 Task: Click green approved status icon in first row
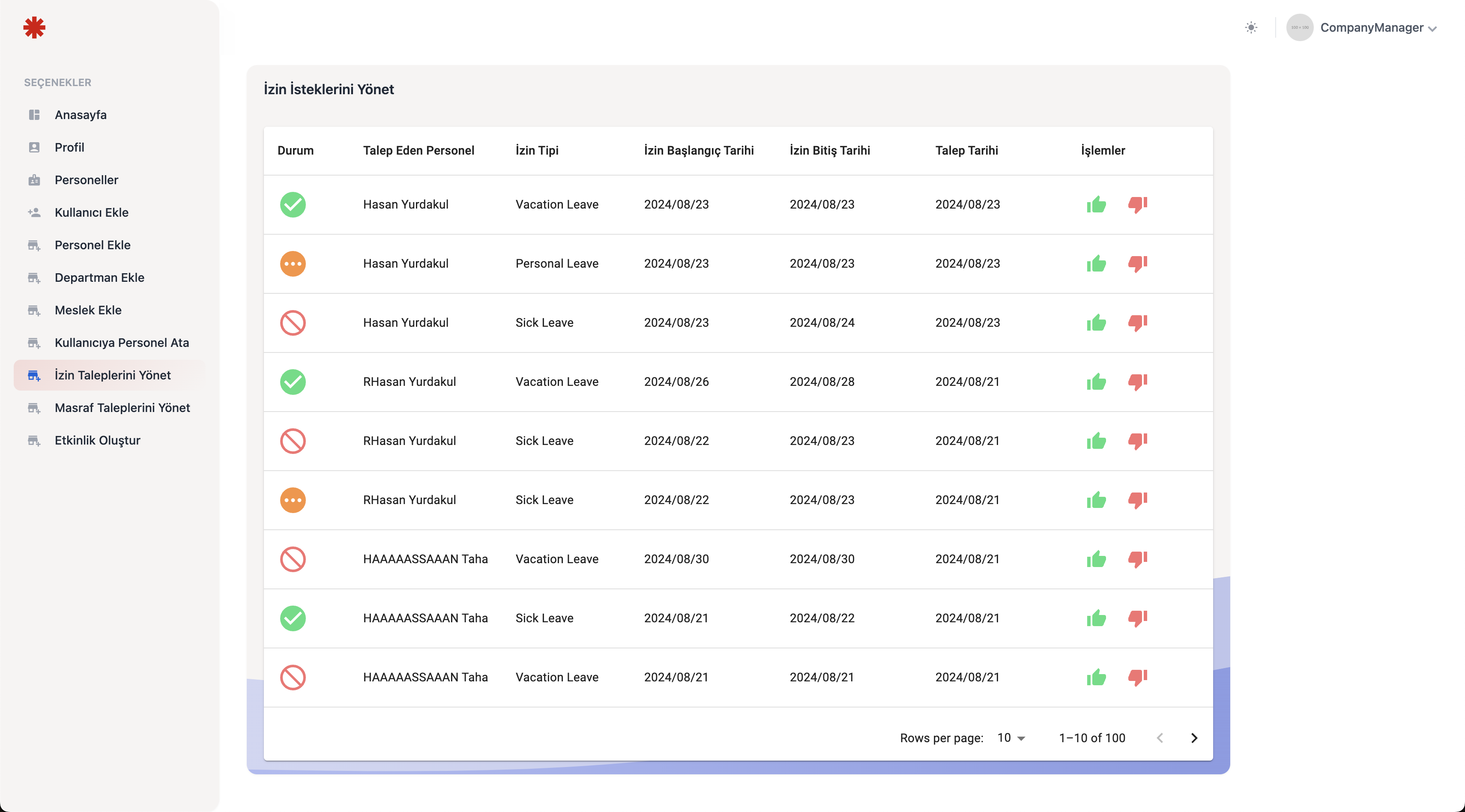click(x=293, y=205)
